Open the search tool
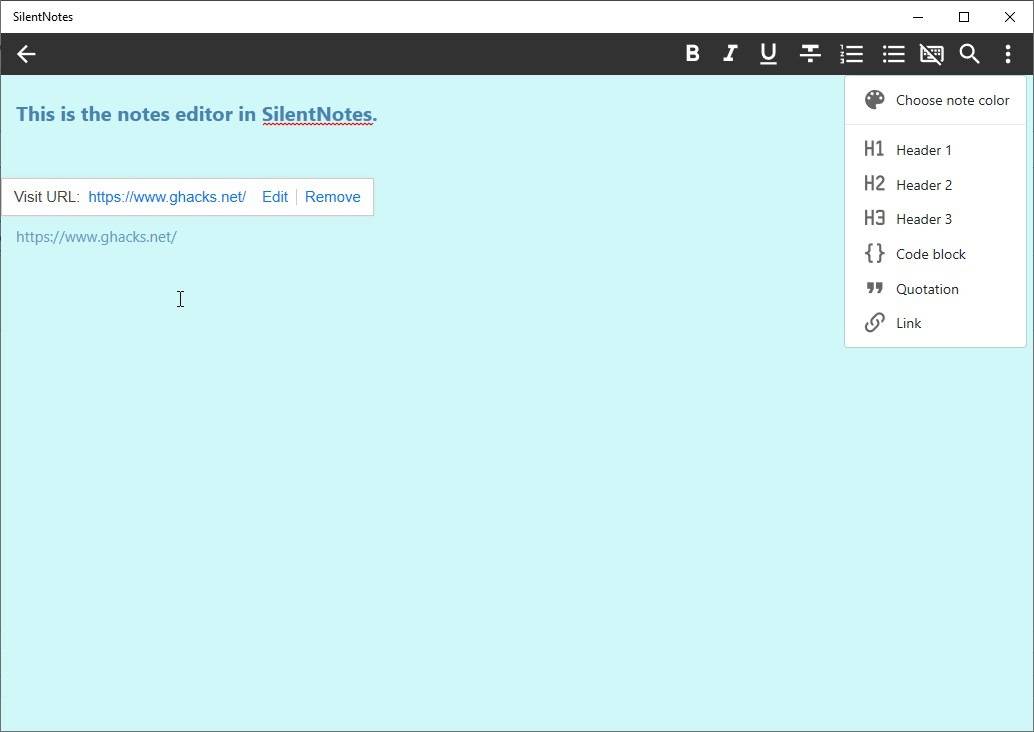 coord(969,54)
